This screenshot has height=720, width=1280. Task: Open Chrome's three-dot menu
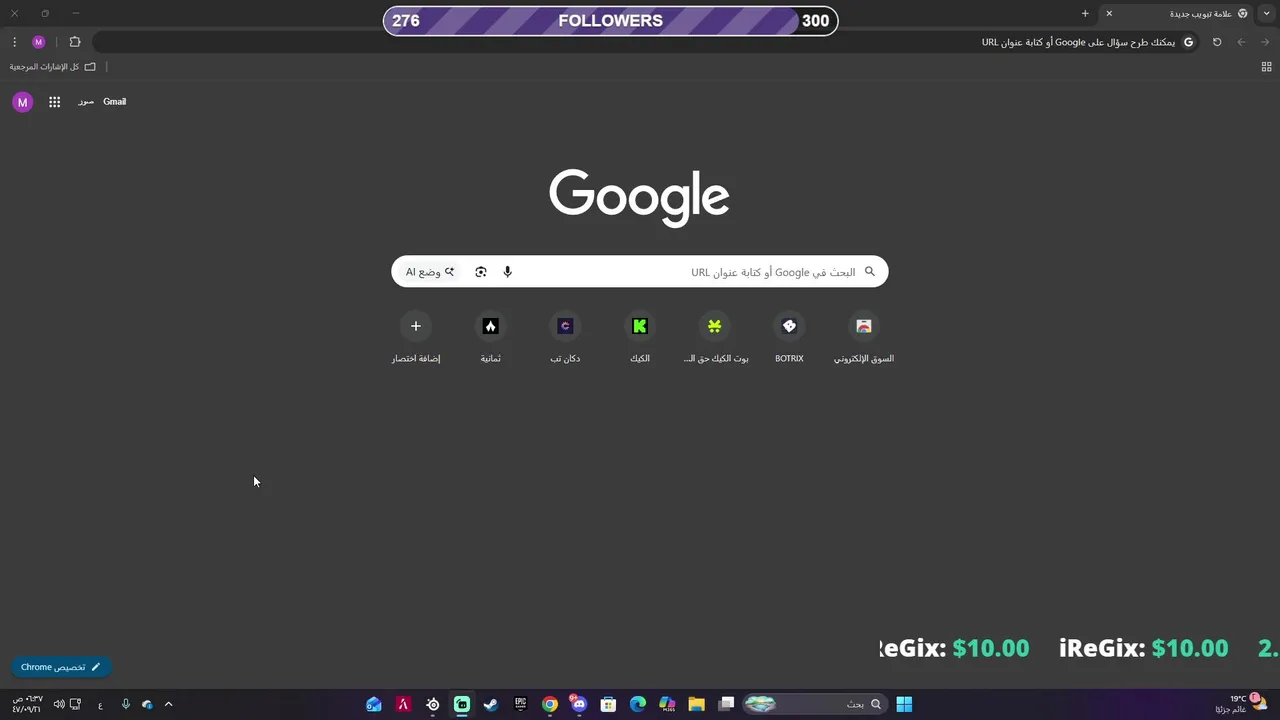click(14, 42)
